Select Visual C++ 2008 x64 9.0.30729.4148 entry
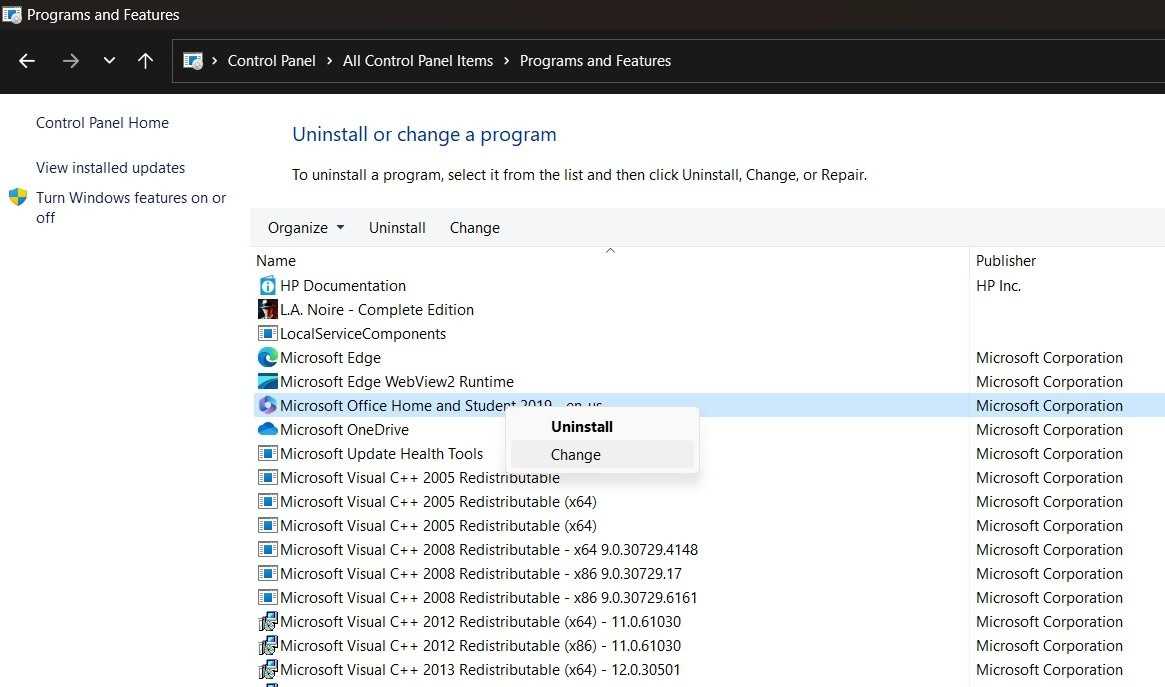The height and width of the screenshot is (687, 1165). (x=489, y=550)
